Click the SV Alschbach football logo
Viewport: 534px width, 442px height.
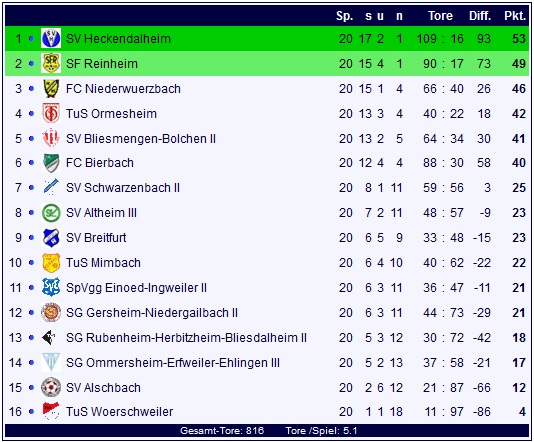pos(51,387)
